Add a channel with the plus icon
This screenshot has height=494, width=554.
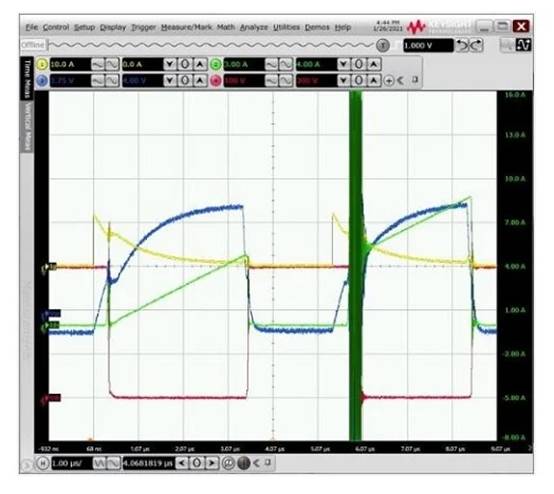coord(389,81)
